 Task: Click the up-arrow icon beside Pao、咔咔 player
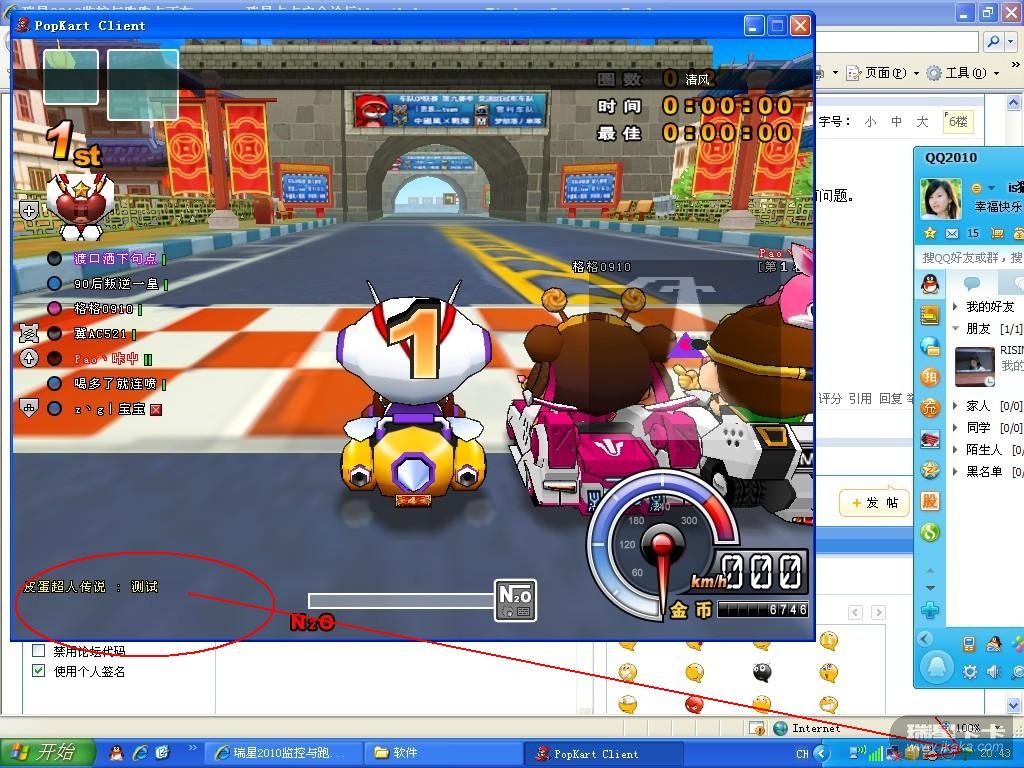coord(29,358)
